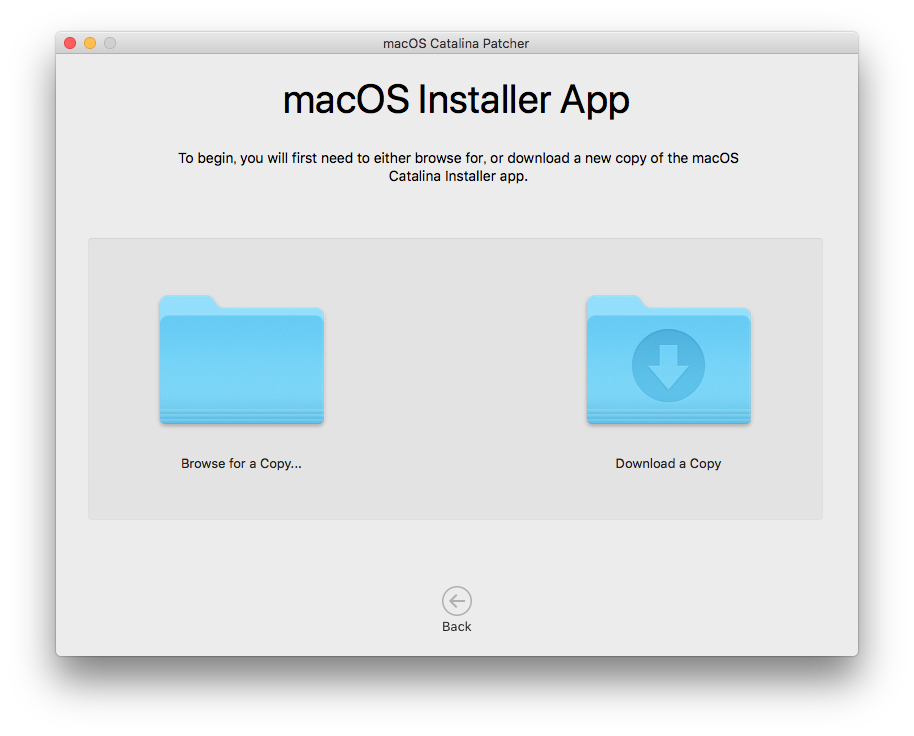Choose the Download a Copy label
This screenshot has width=914, height=736.
[668, 463]
